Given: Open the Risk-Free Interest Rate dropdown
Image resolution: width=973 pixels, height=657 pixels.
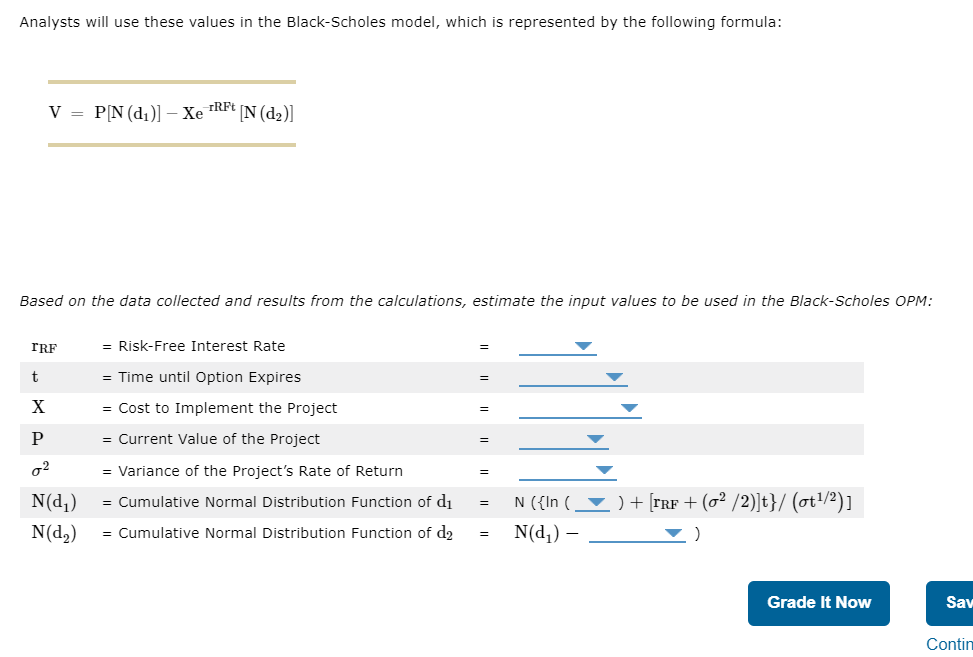Looking at the screenshot, I should pyautogui.click(x=557, y=346).
